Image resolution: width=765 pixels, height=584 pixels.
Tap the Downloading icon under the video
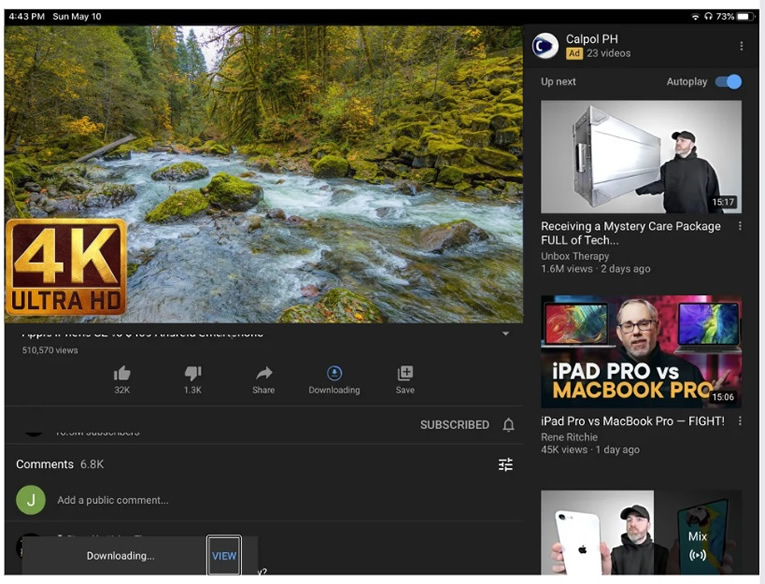334,373
